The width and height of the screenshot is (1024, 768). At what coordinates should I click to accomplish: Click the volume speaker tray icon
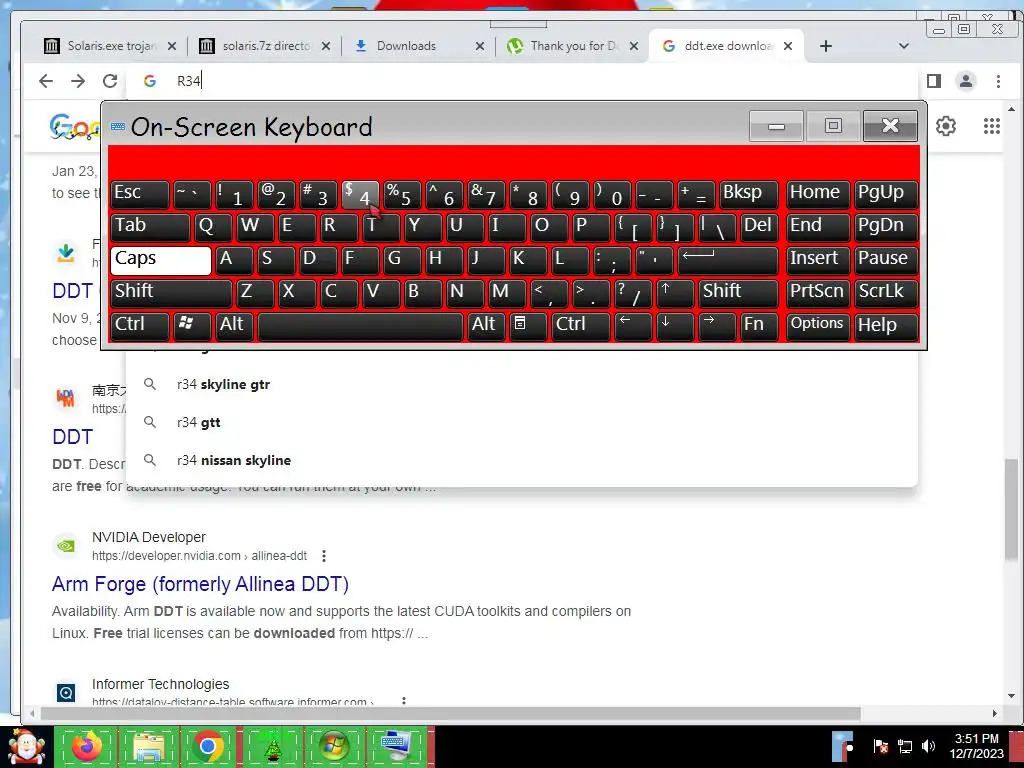coord(929,746)
